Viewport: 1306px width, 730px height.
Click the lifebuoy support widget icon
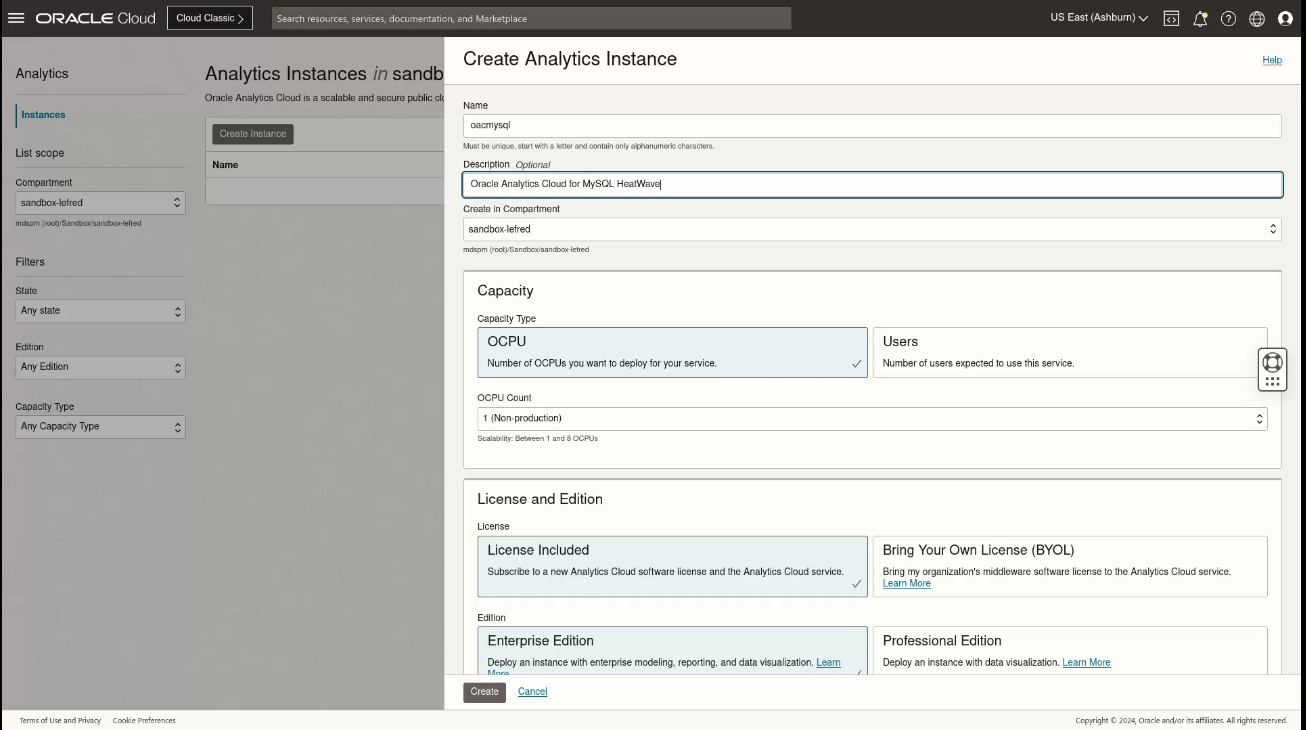[x=1272, y=362]
